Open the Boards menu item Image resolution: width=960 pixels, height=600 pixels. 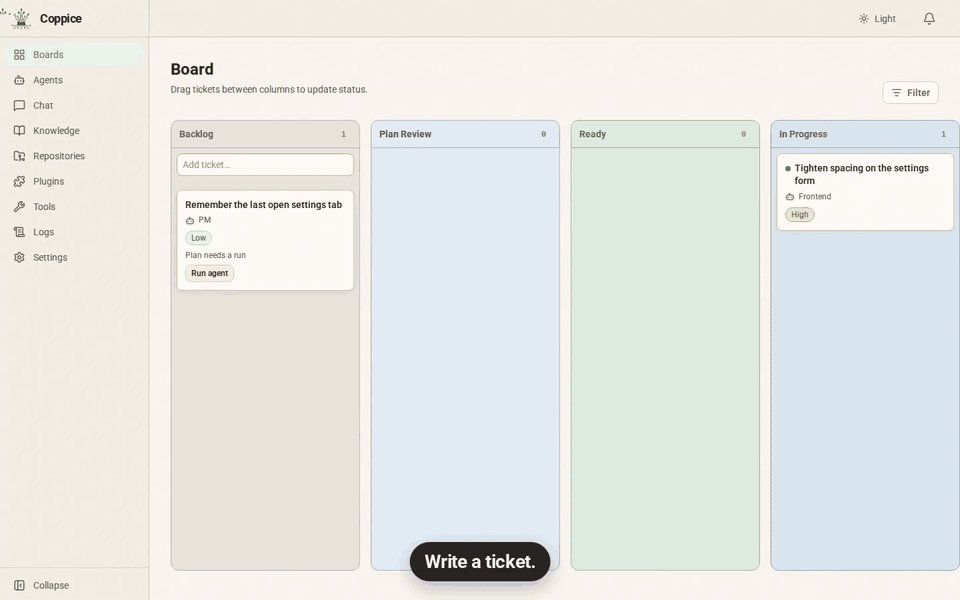coord(75,54)
